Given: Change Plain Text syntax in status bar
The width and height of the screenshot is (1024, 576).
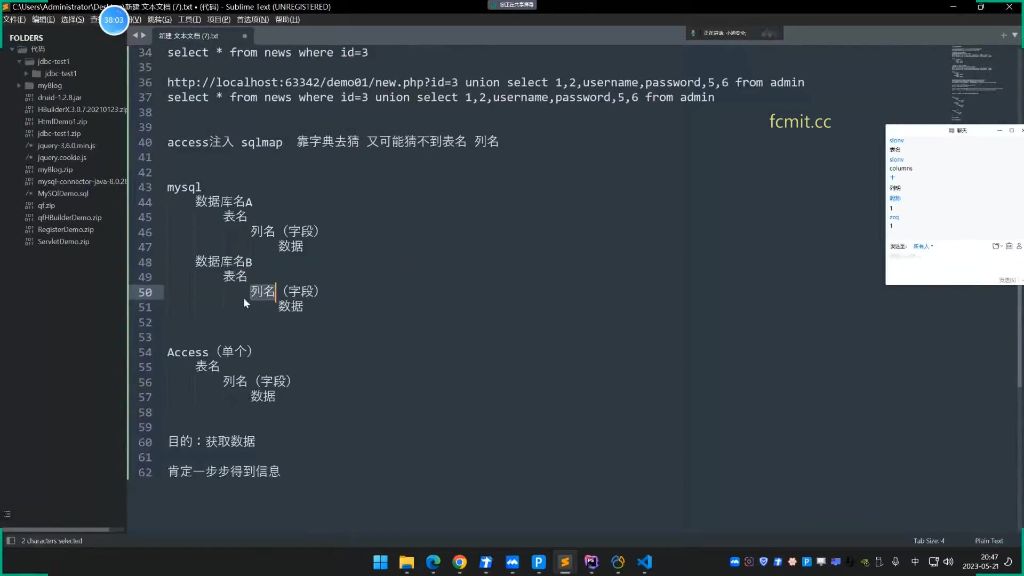Looking at the screenshot, I should click(x=989, y=541).
